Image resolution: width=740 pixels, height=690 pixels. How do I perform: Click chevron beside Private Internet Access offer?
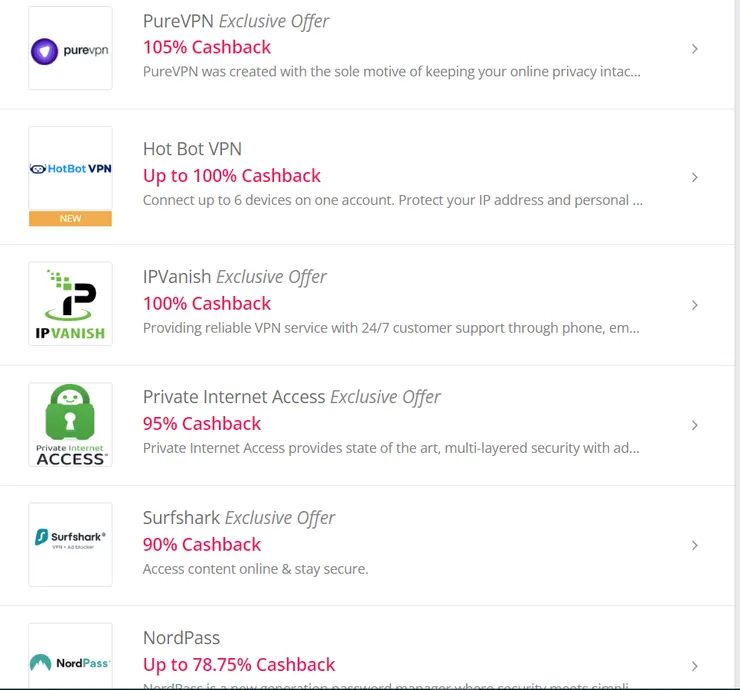[695, 425]
